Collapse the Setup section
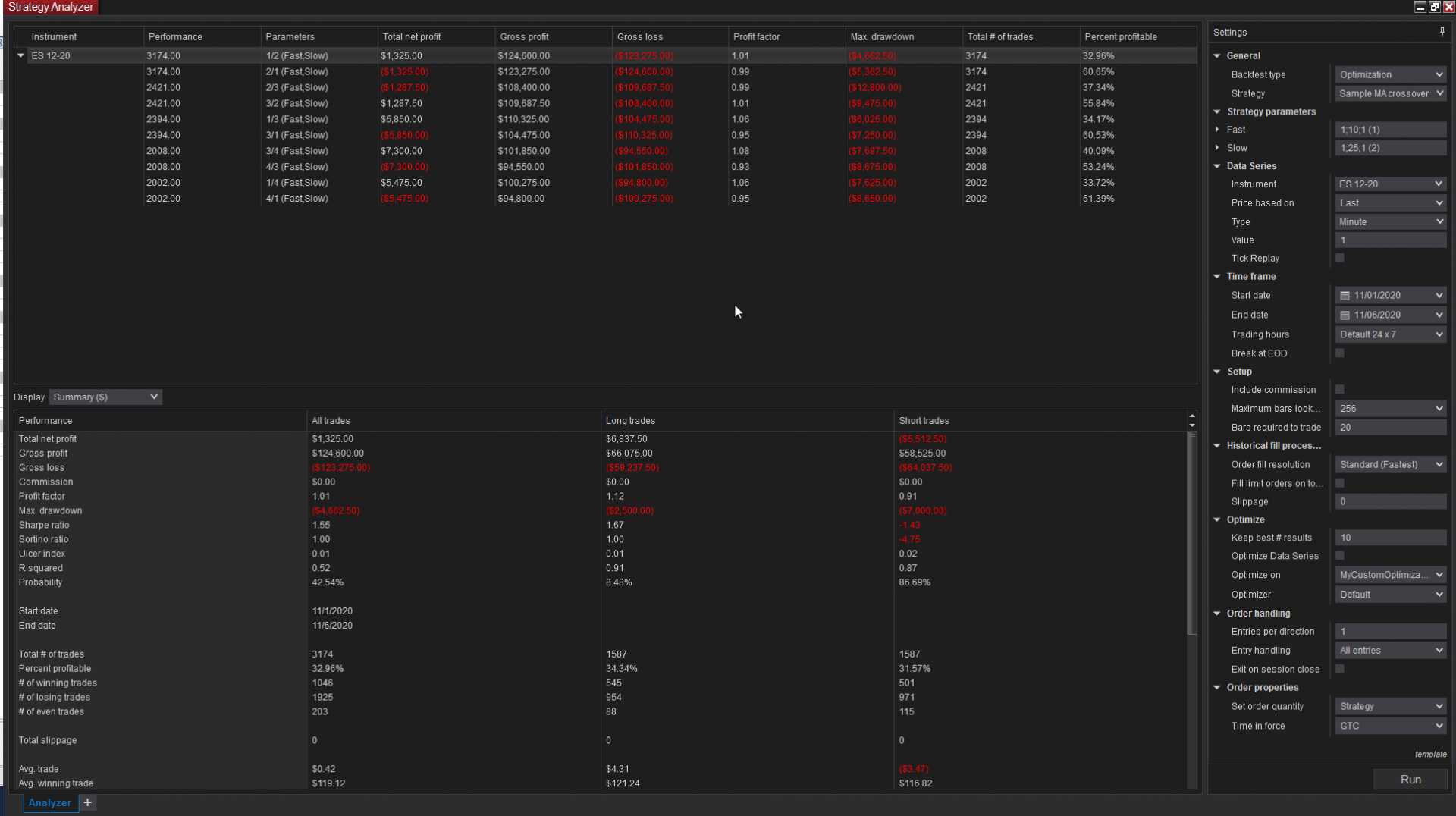 tap(1217, 372)
